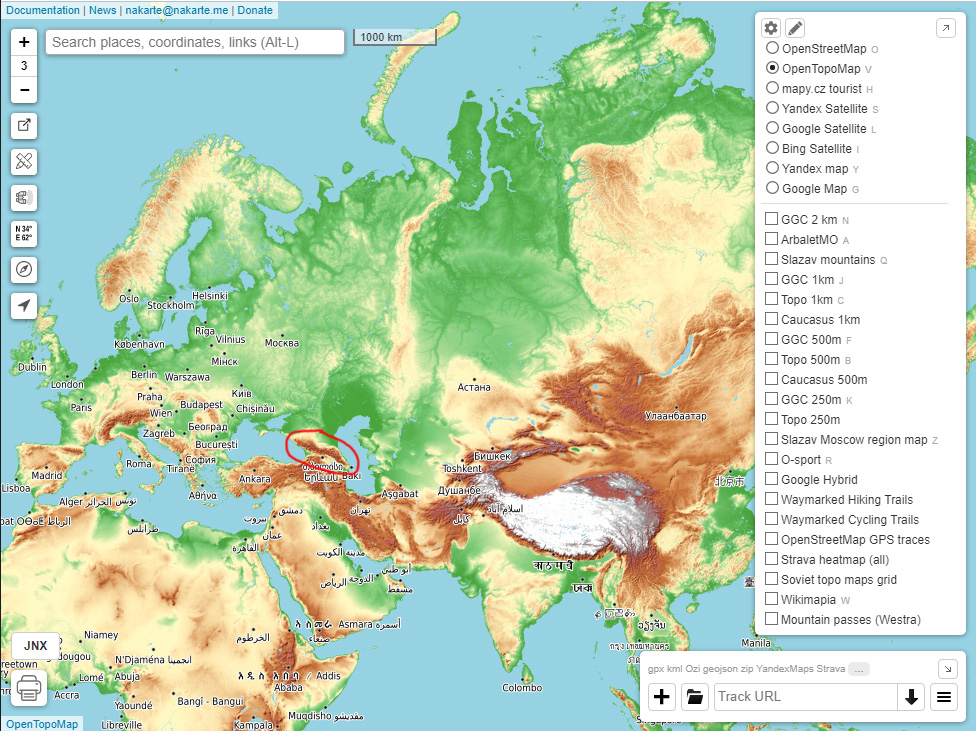Check the Mountain passes (Westra) layer

[771, 619]
